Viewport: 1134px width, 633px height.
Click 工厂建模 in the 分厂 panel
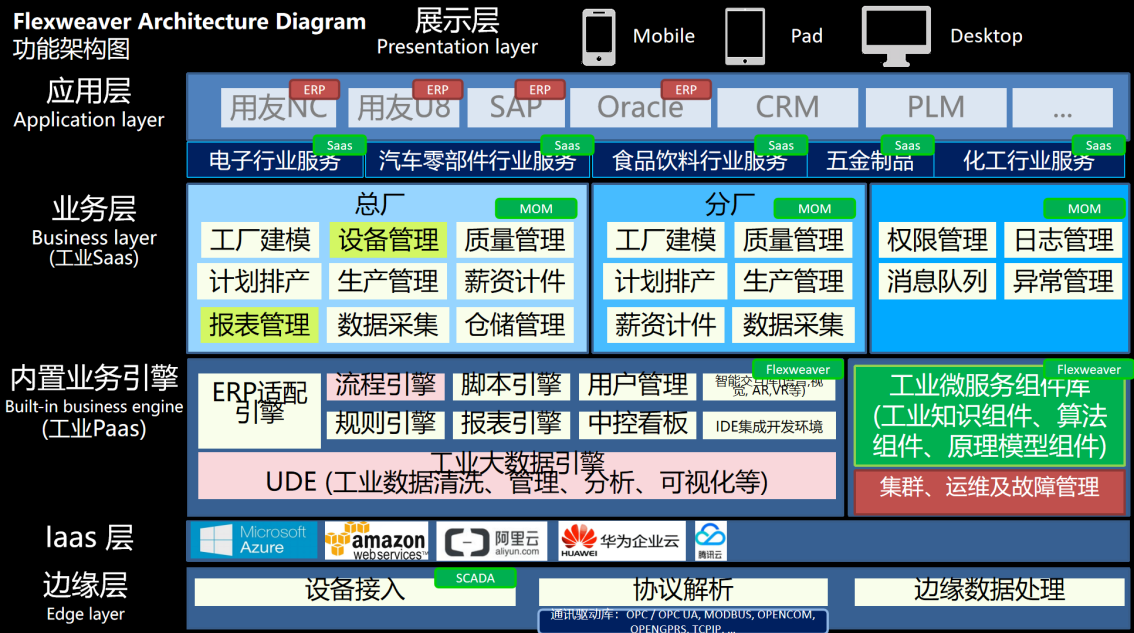click(x=666, y=240)
